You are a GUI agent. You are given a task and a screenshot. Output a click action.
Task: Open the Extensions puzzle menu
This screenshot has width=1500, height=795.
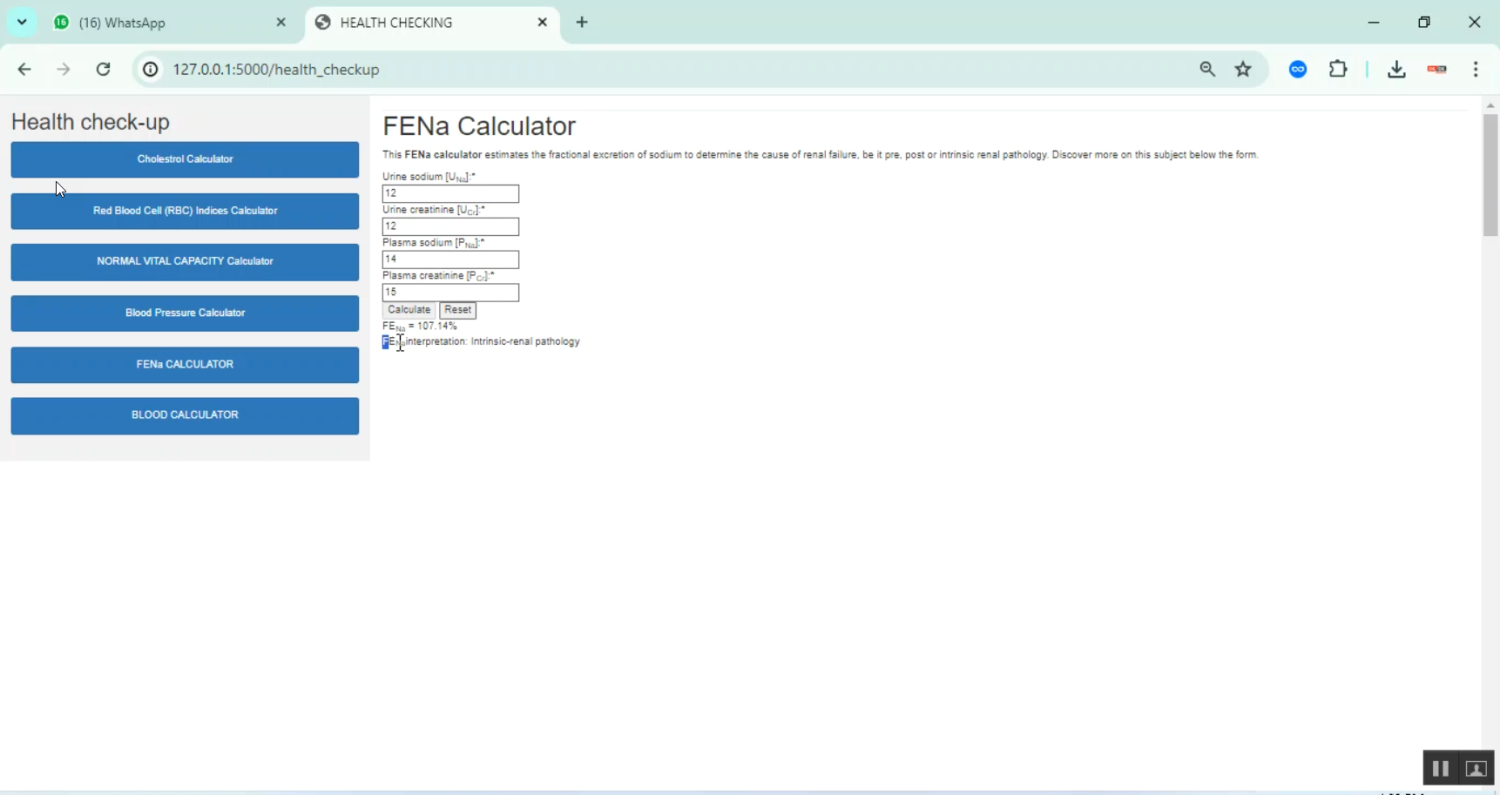[x=1338, y=69]
